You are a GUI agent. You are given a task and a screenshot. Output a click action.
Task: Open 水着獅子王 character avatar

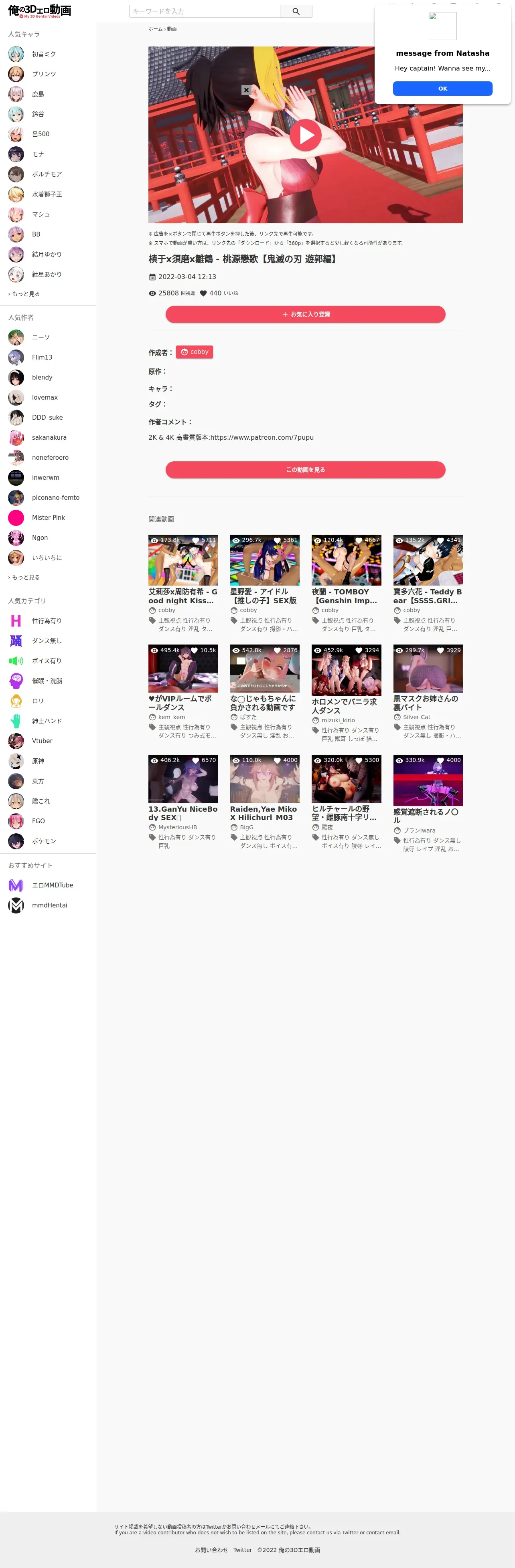(x=16, y=194)
